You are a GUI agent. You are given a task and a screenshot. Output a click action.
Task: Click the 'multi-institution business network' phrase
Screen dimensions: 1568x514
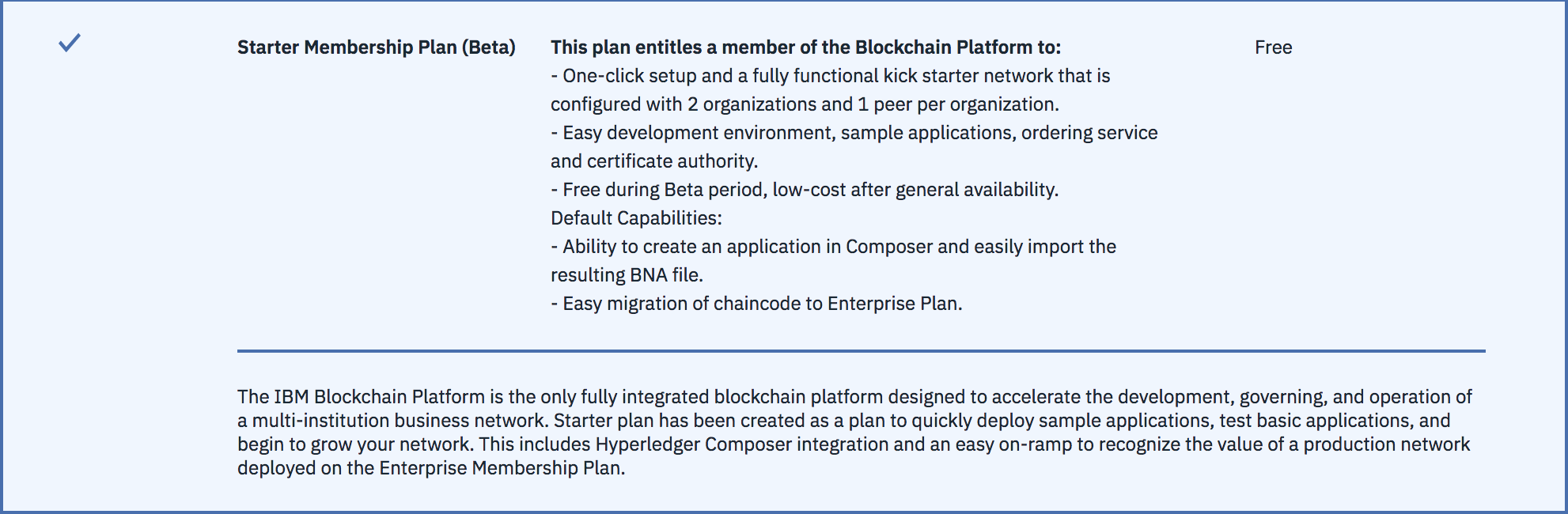pyautogui.click(x=400, y=421)
